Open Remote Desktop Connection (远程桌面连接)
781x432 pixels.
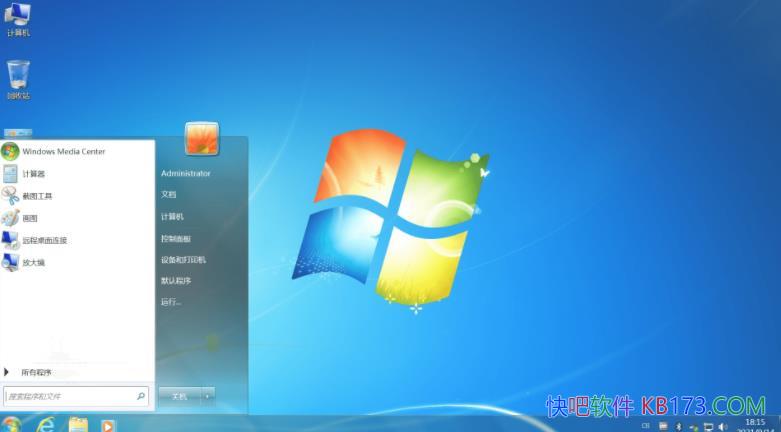45,240
